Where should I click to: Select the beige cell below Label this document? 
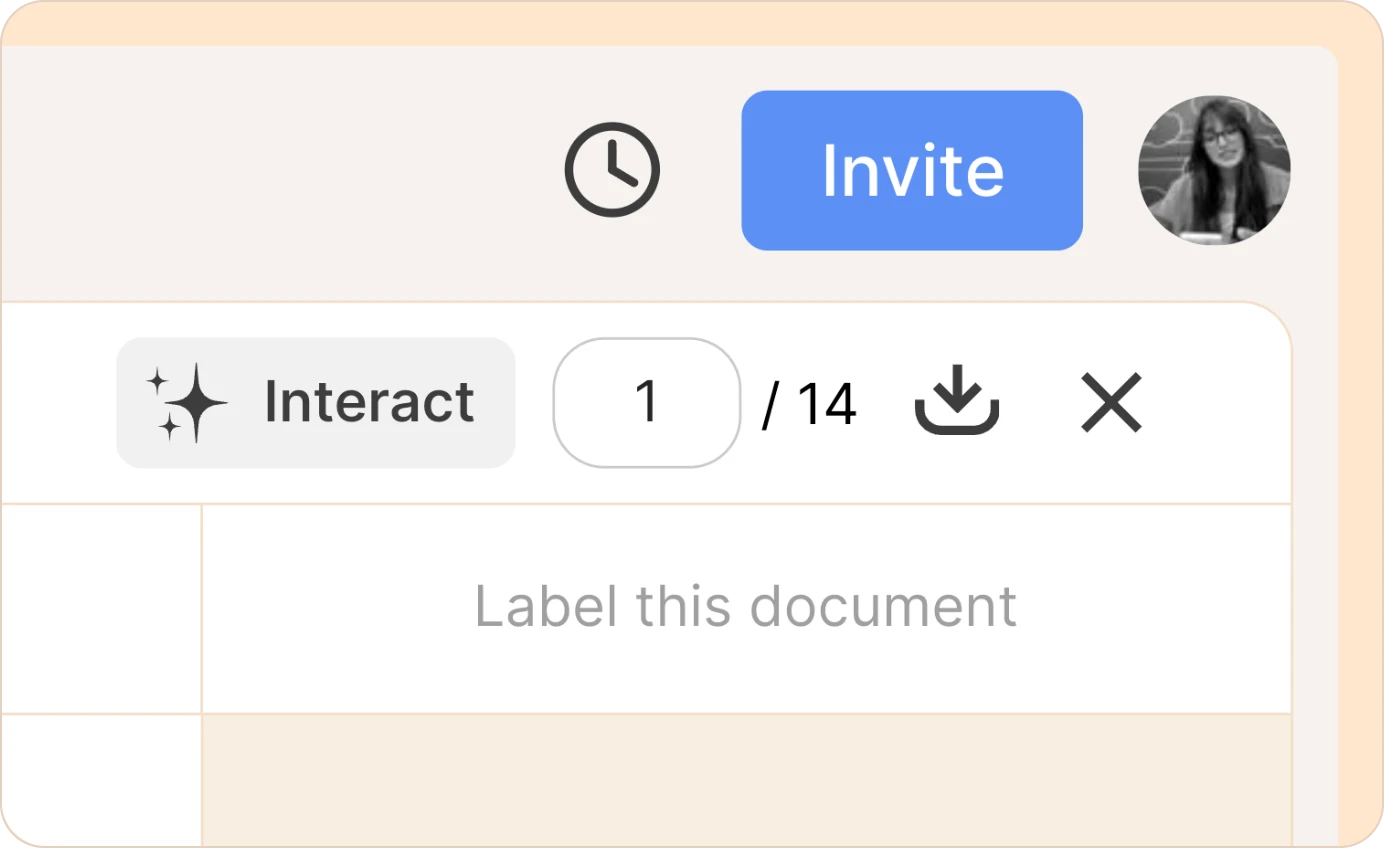pos(746,780)
